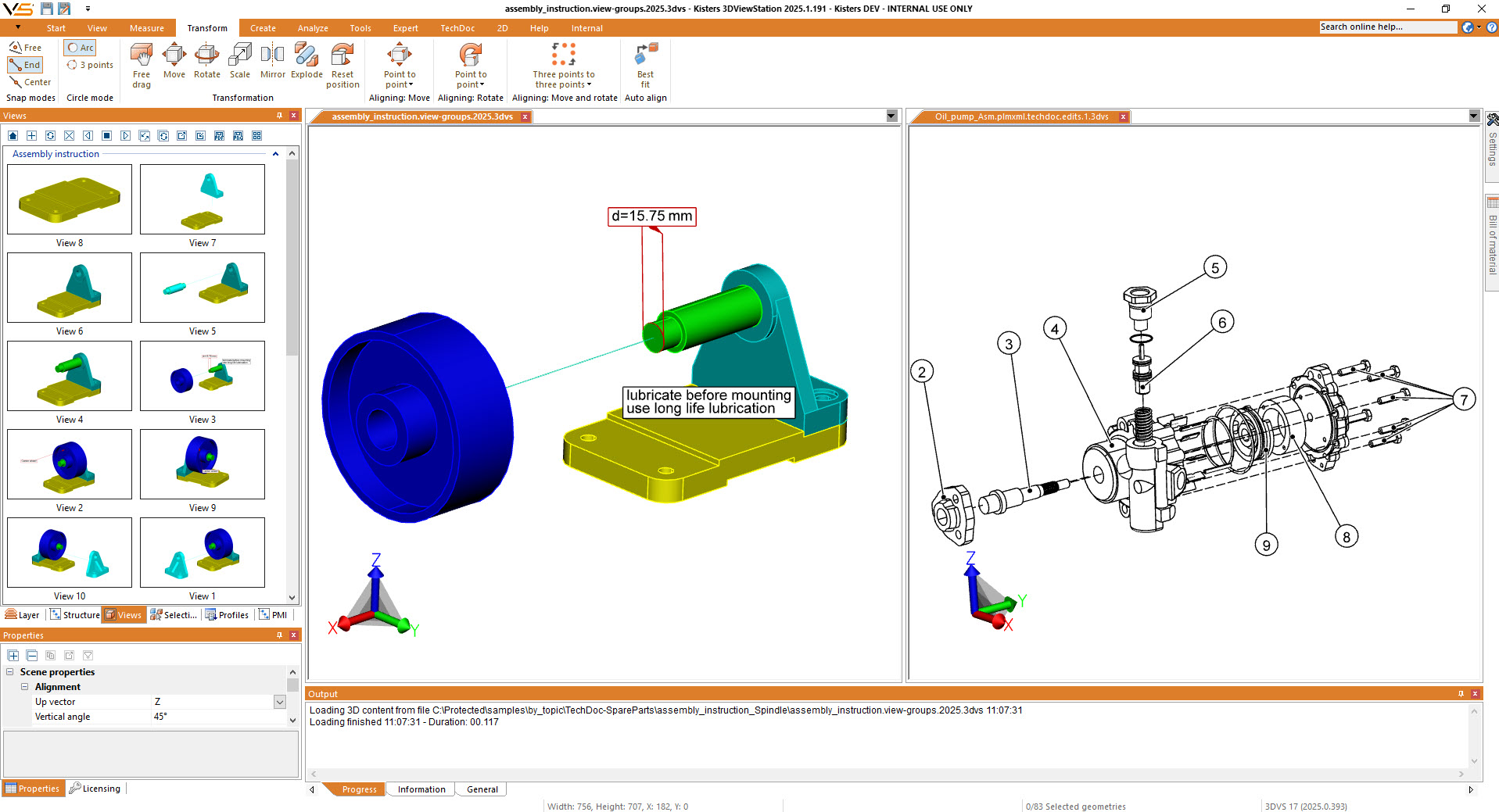The width and height of the screenshot is (1499, 812).
Task: Click the Licensing button
Action: pos(95,788)
